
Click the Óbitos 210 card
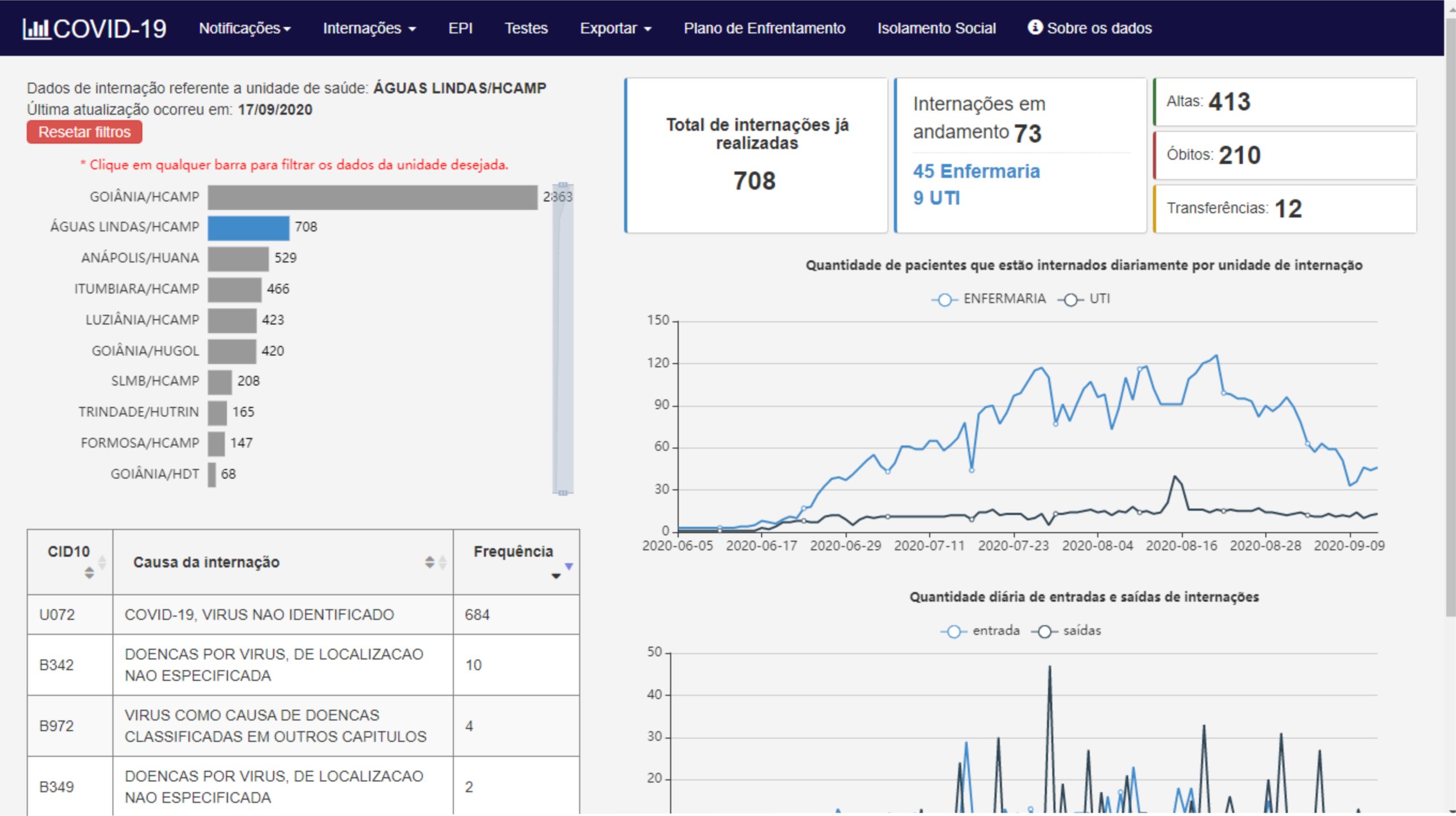pyautogui.click(x=1284, y=155)
